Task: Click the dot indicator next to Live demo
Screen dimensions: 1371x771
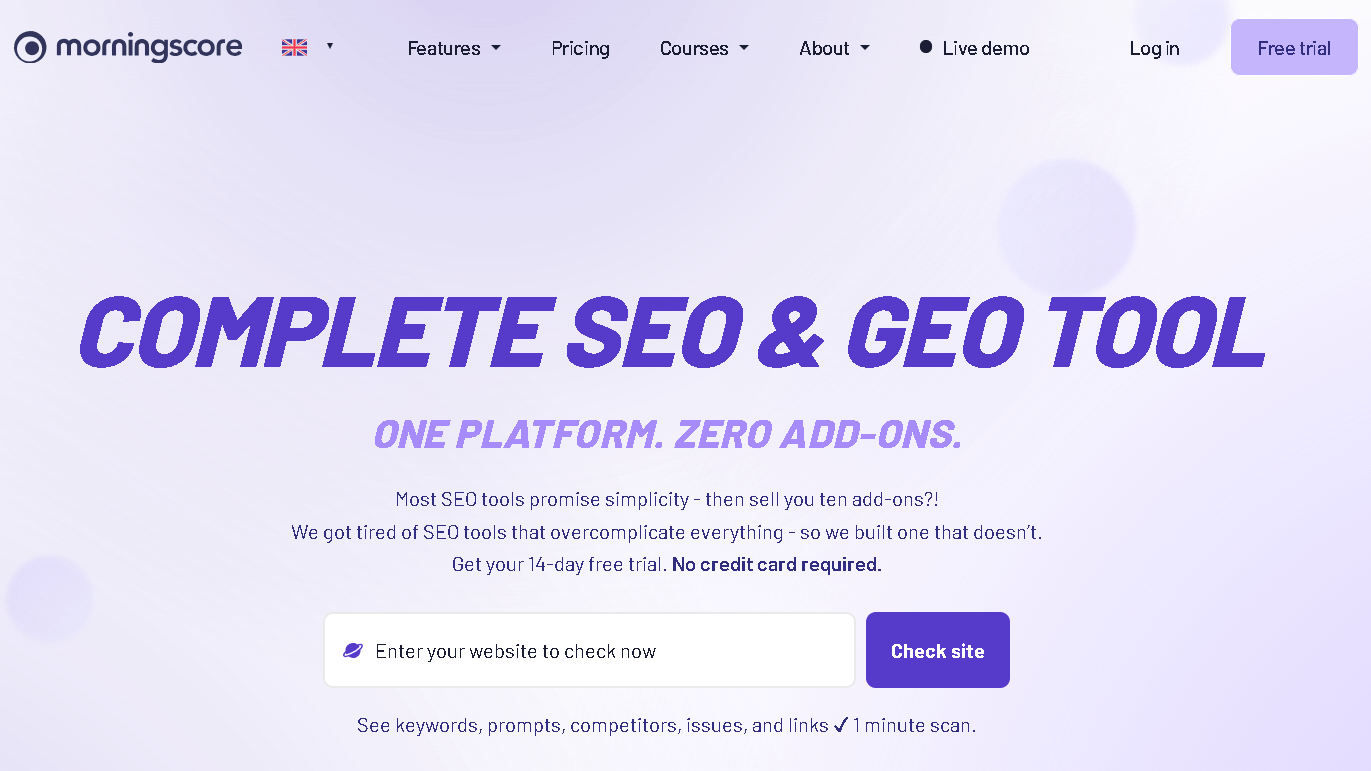Action: tap(926, 47)
